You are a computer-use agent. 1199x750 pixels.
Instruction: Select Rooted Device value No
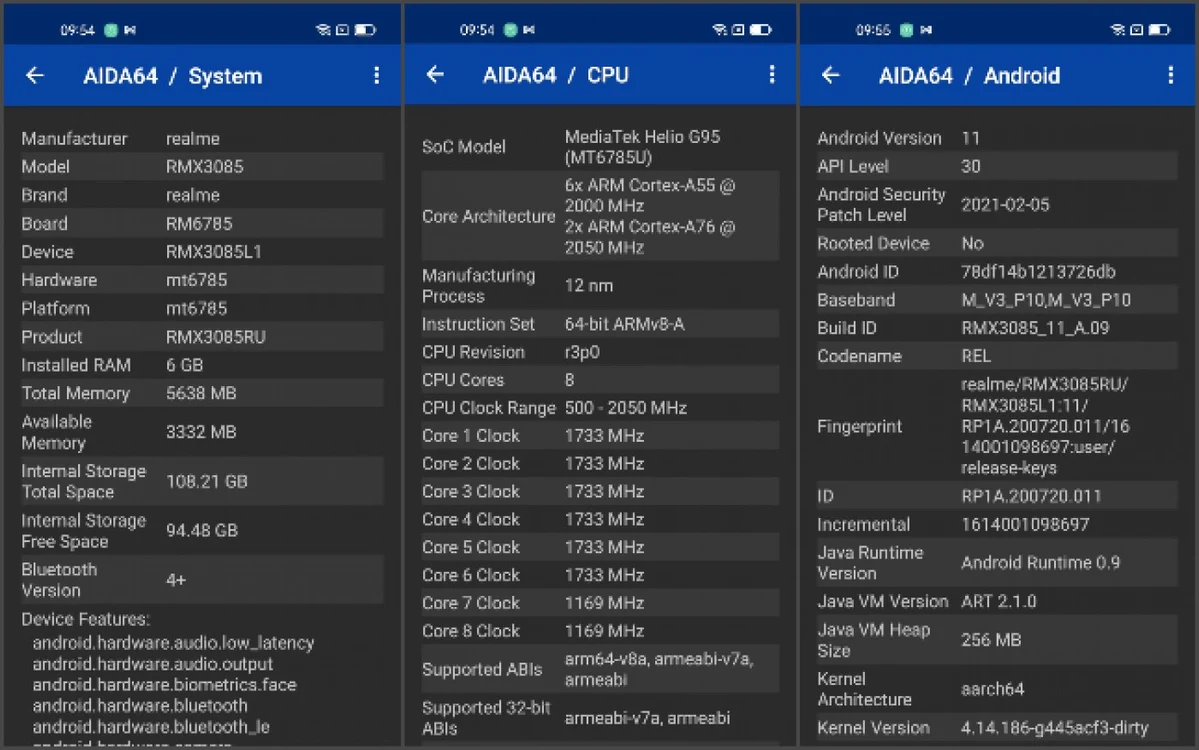click(x=972, y=244)
